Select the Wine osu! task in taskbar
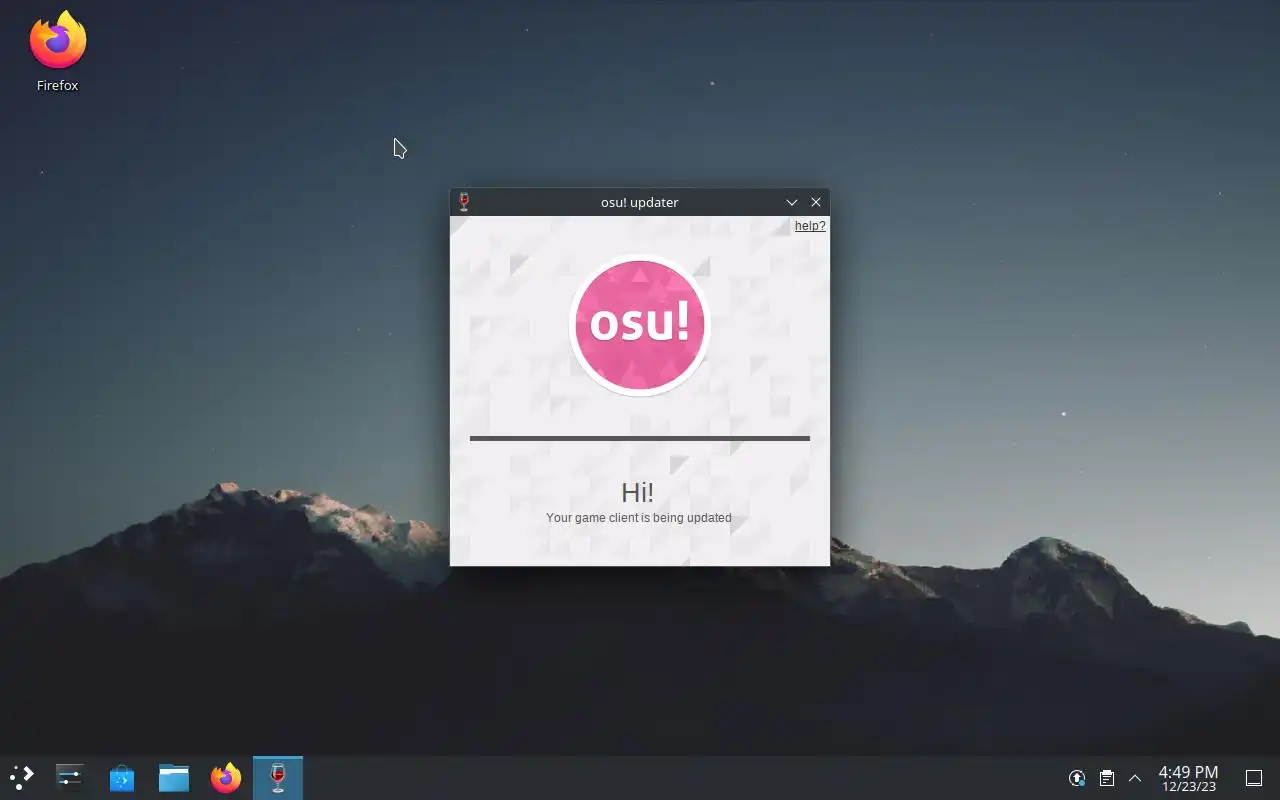The height and width of the screenshot is (800, 1280). tap(278, 778)
